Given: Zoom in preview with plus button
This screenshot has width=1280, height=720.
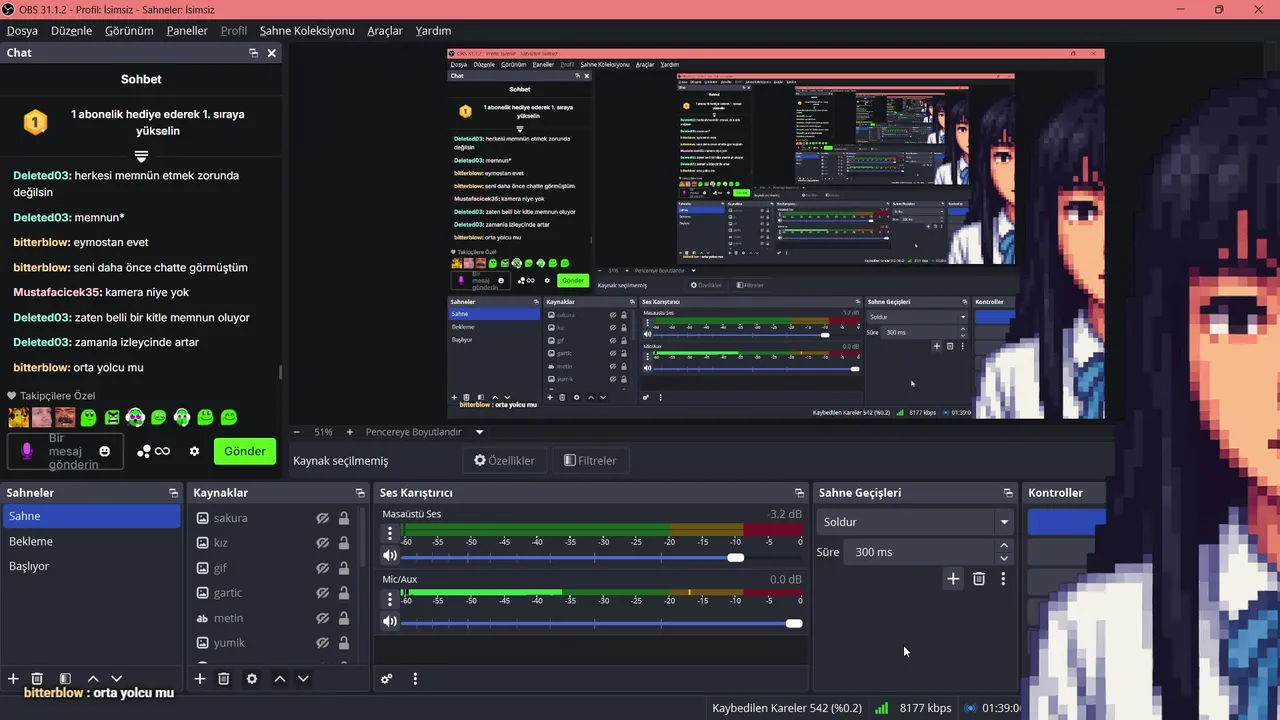Looking at the screenshot, I should (349, 432).
